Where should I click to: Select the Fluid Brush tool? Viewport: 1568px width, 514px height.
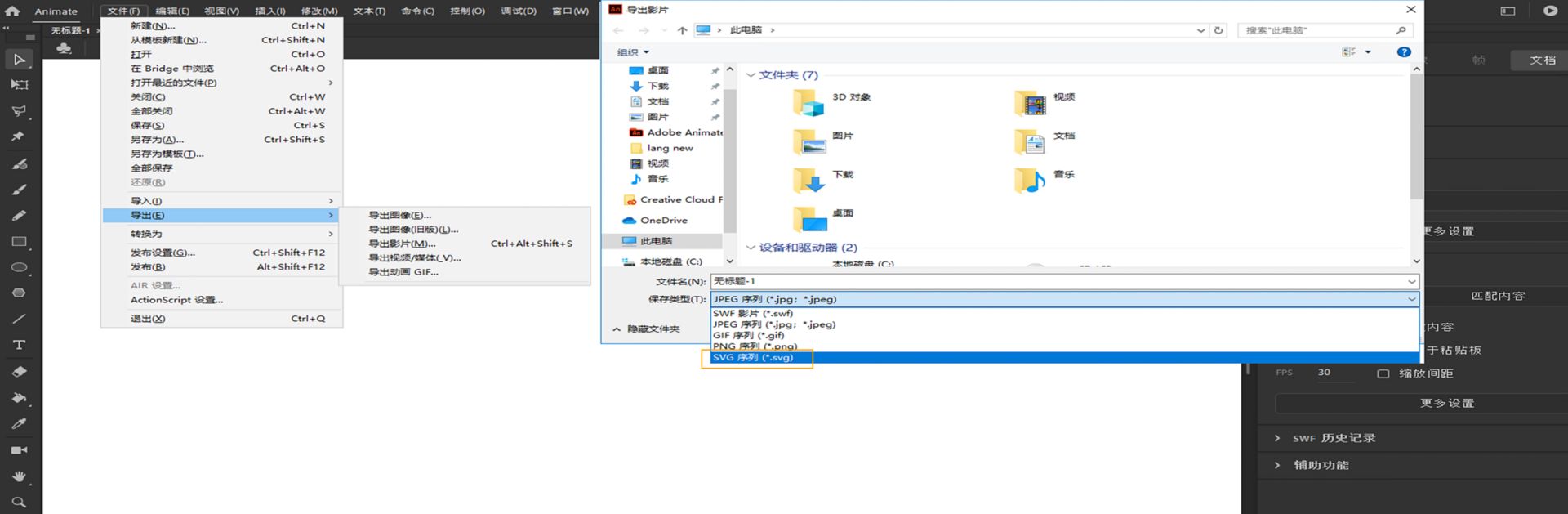(19, 163)
